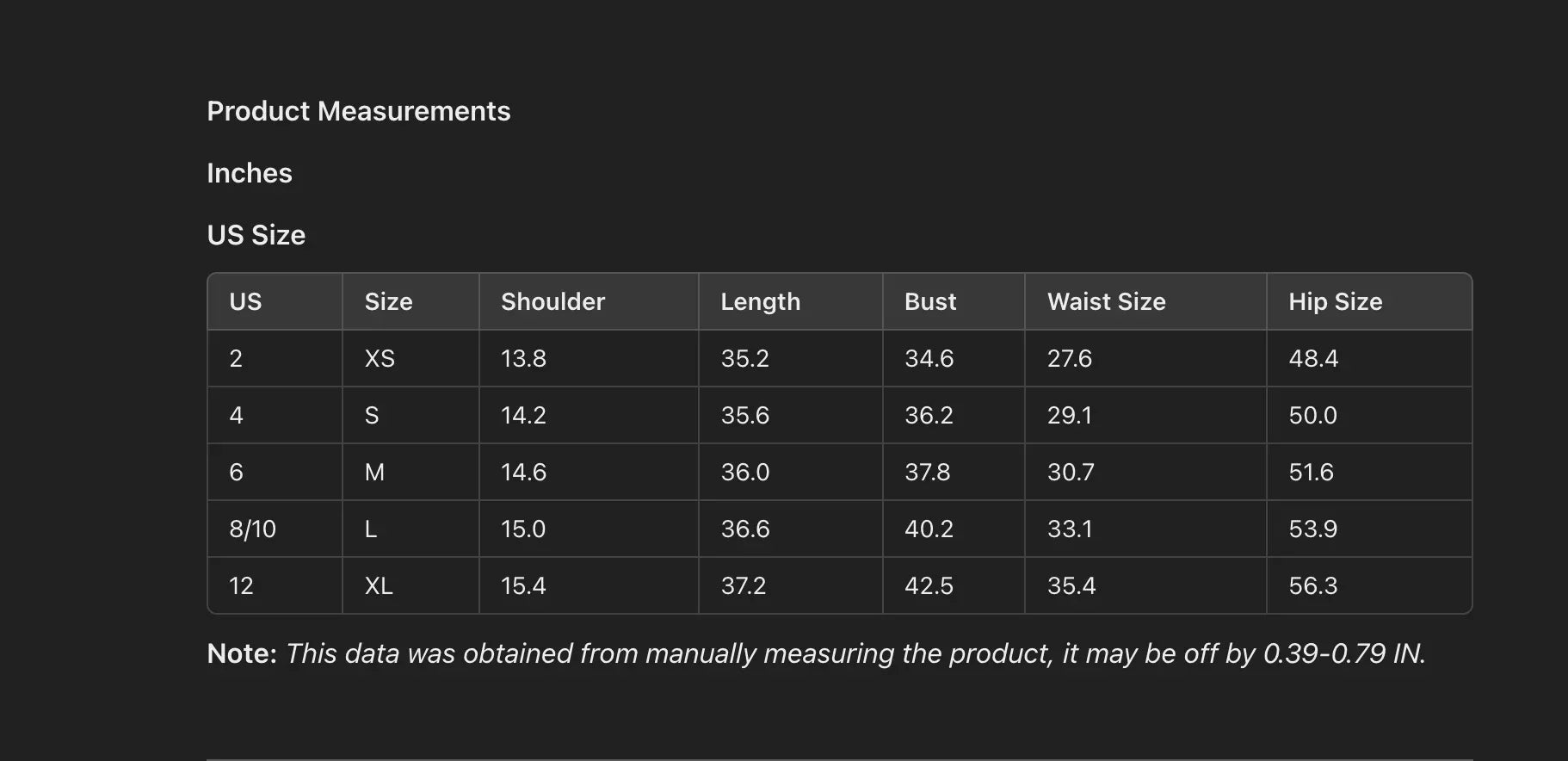Click the Length column header

(x=760, y=301)
